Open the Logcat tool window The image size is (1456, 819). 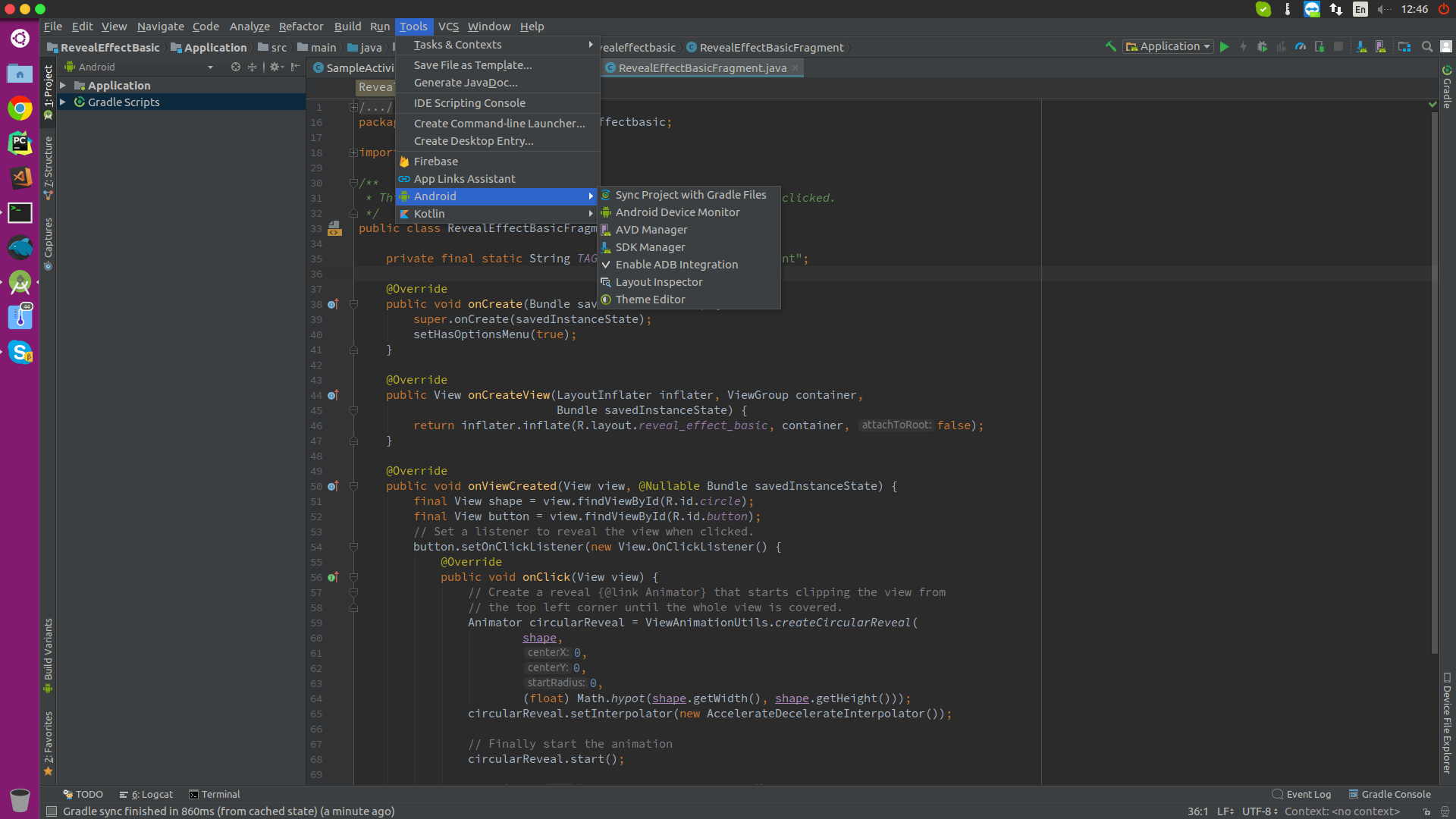tap(147, 794)
